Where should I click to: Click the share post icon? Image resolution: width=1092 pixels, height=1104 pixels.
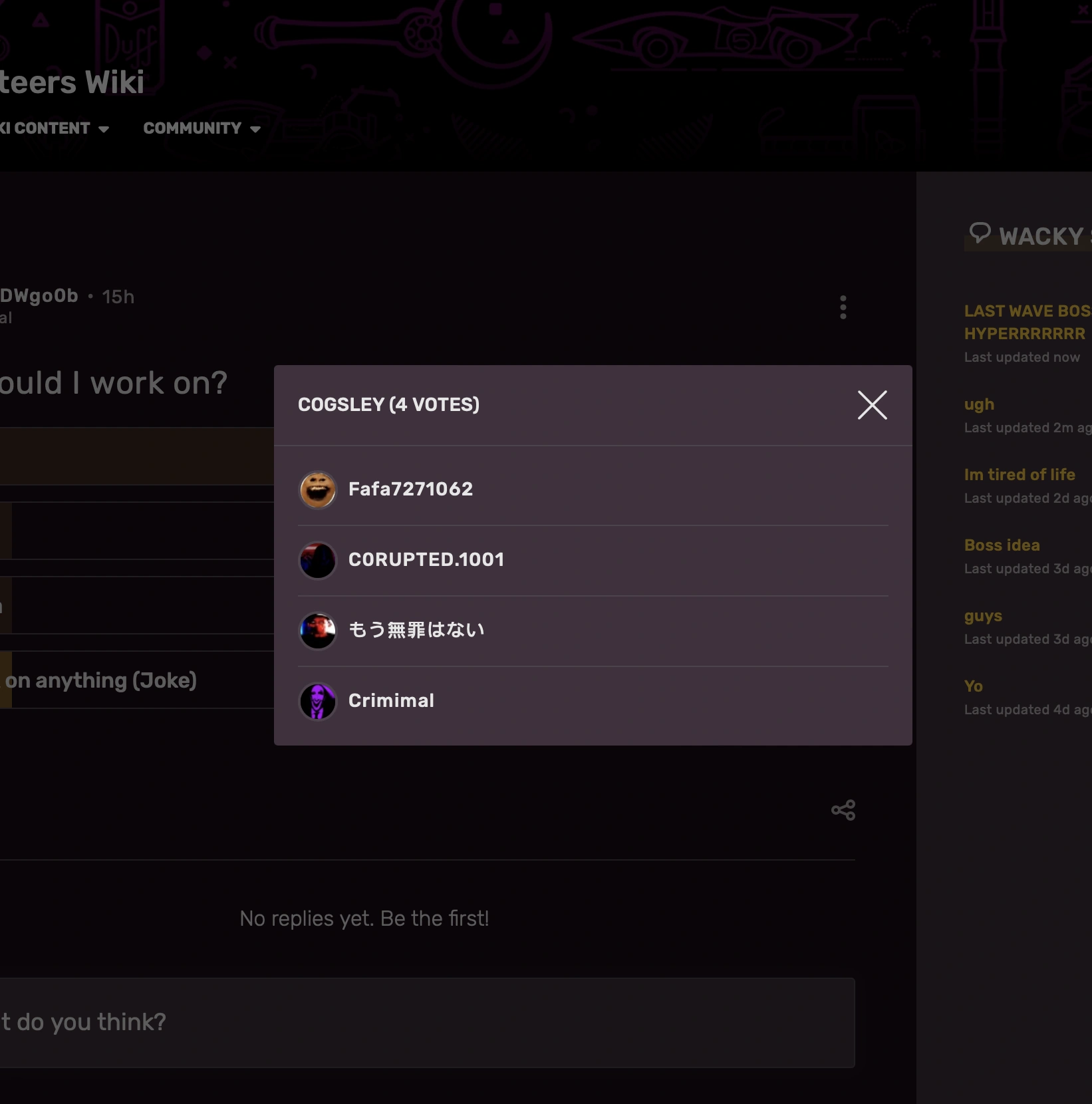pyautogui.click(x=843, y=810)
